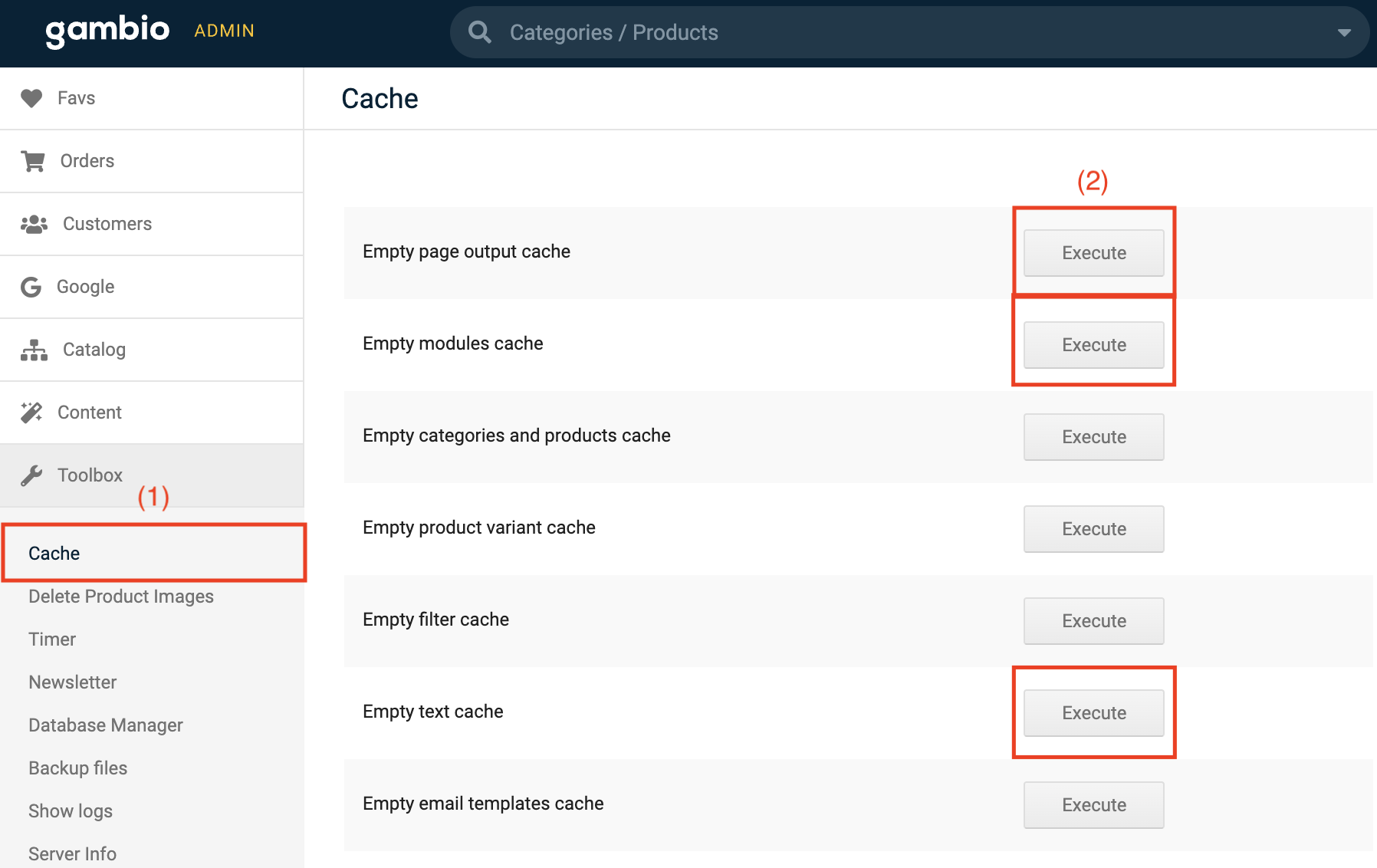Expand the search category dropdown arrow
Screen dimensions: 1377x868
(1343, 32)
